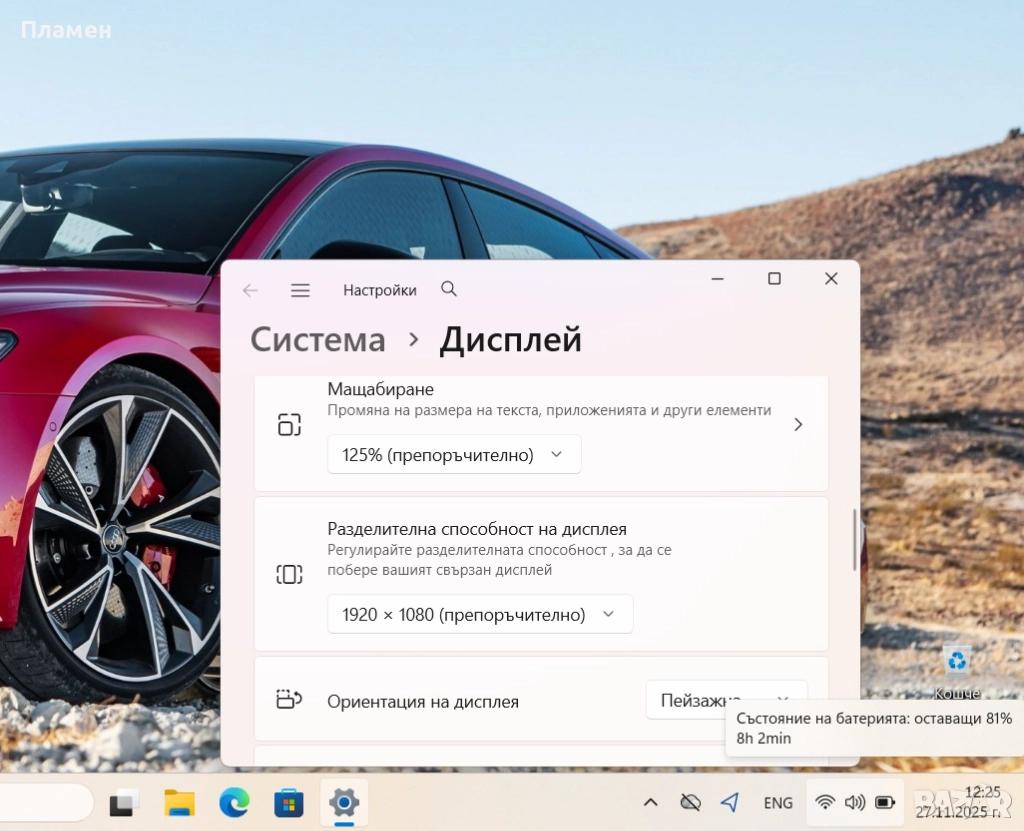The height and width of the screenshot is (831, 1024).
Task: Switch the ENG input language indicator
Action: [778, 802]
